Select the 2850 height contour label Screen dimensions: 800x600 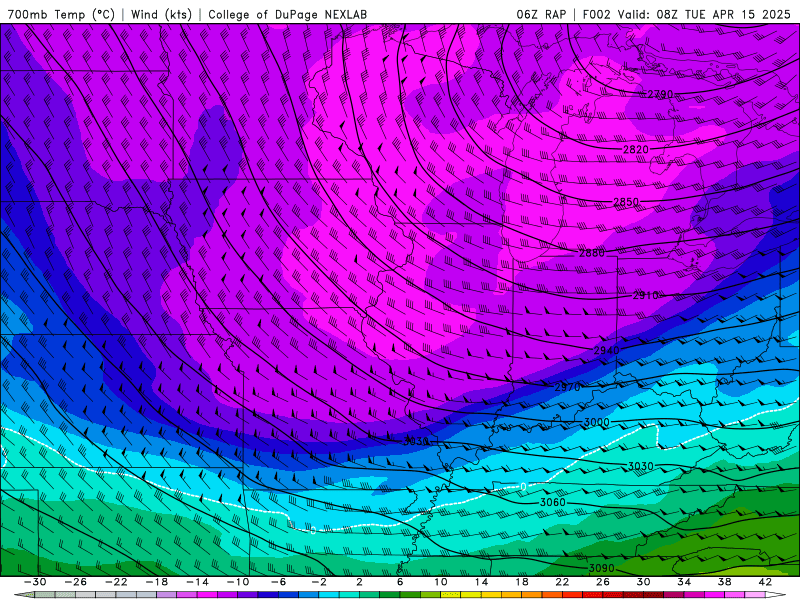[626, 203]
